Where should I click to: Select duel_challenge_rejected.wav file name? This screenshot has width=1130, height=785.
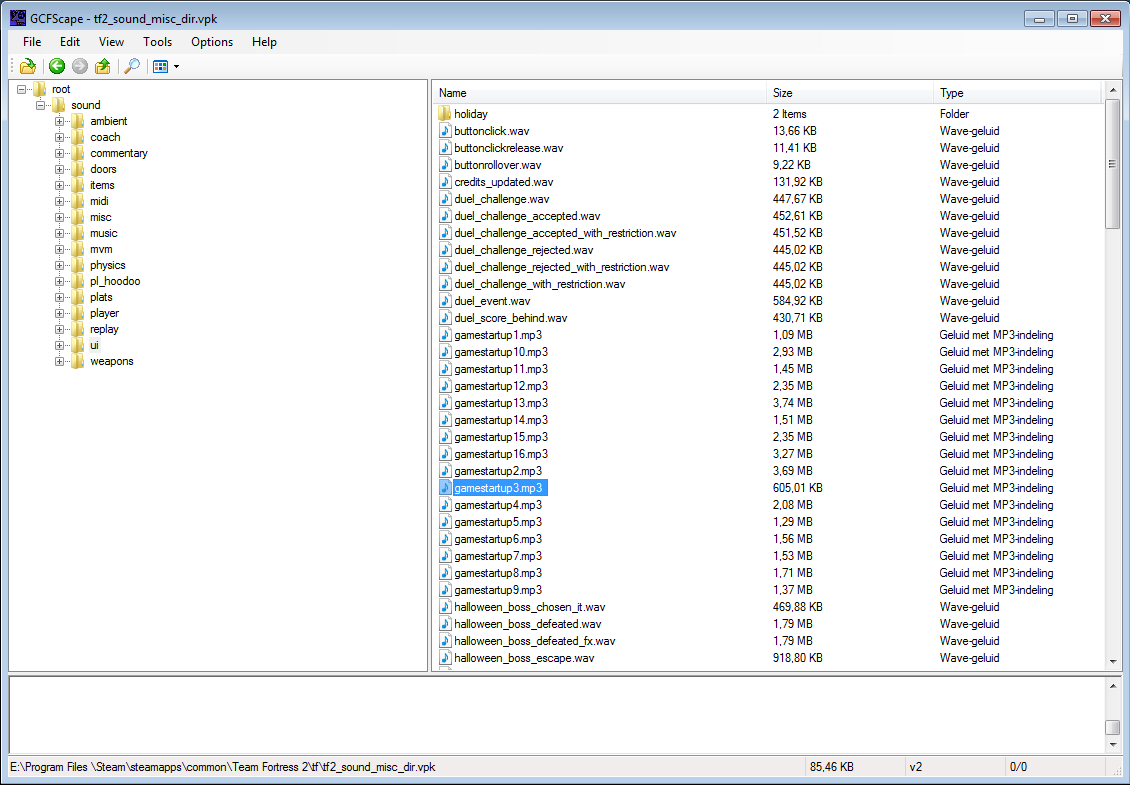point(524,250)
